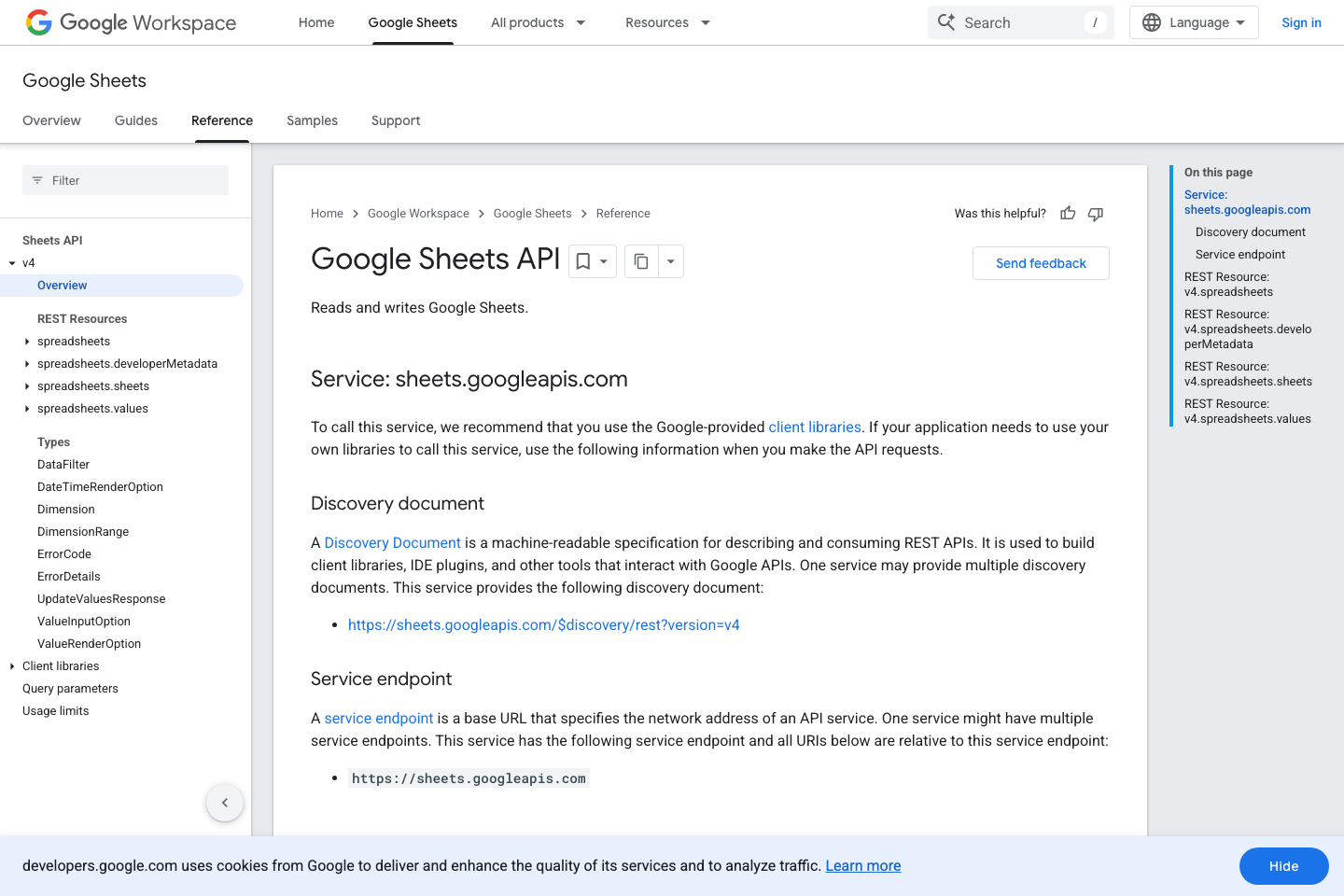The width and height of the screenshot is (1344, 896).
Task: Switch to the Guides tab
Action: (135, 120)
